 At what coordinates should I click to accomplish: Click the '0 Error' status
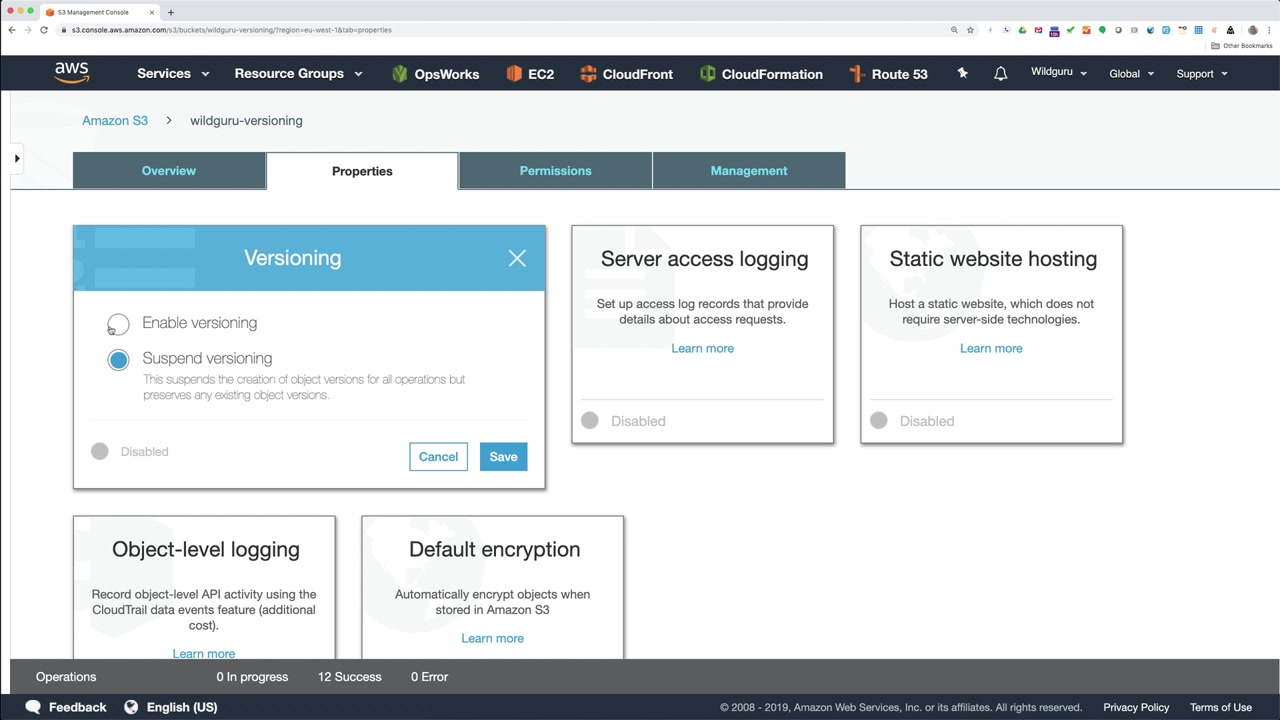pyautogui.click(x=429, y=677)
